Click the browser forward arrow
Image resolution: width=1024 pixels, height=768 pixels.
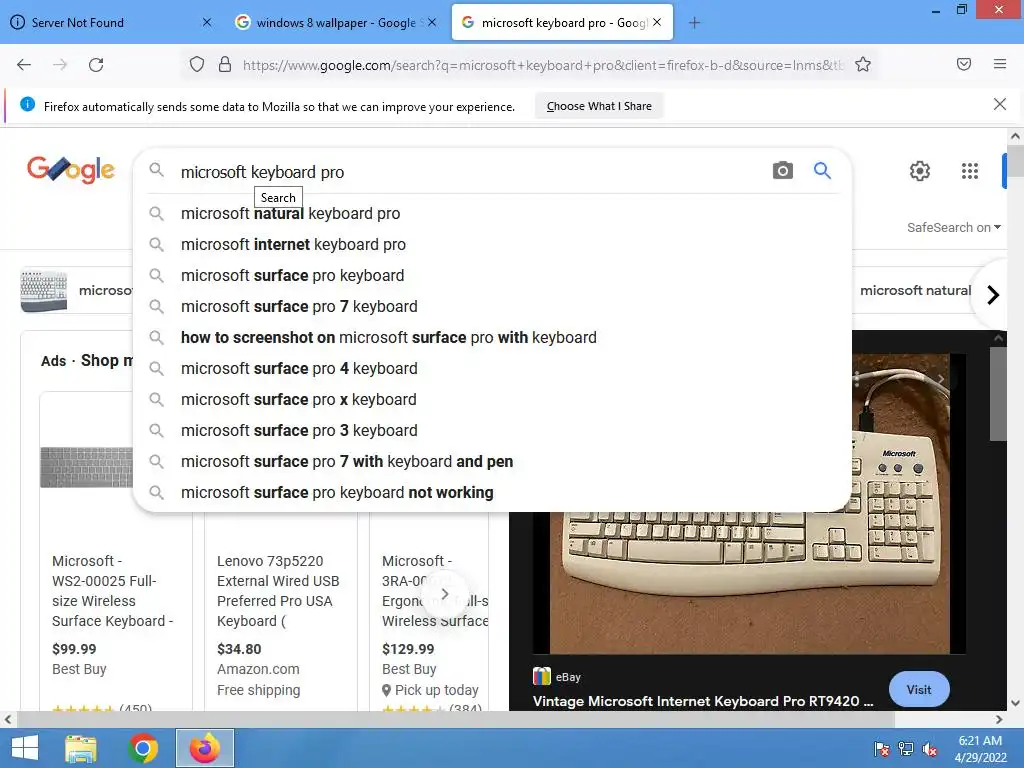point(60,65)
